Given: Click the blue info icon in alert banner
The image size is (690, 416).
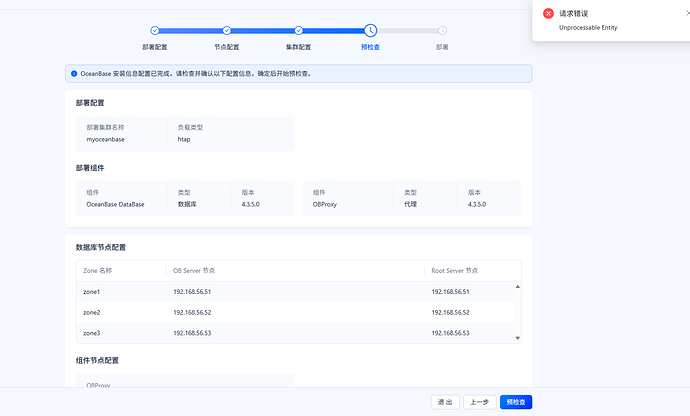Looking at the screenshot, I should 74,74.
